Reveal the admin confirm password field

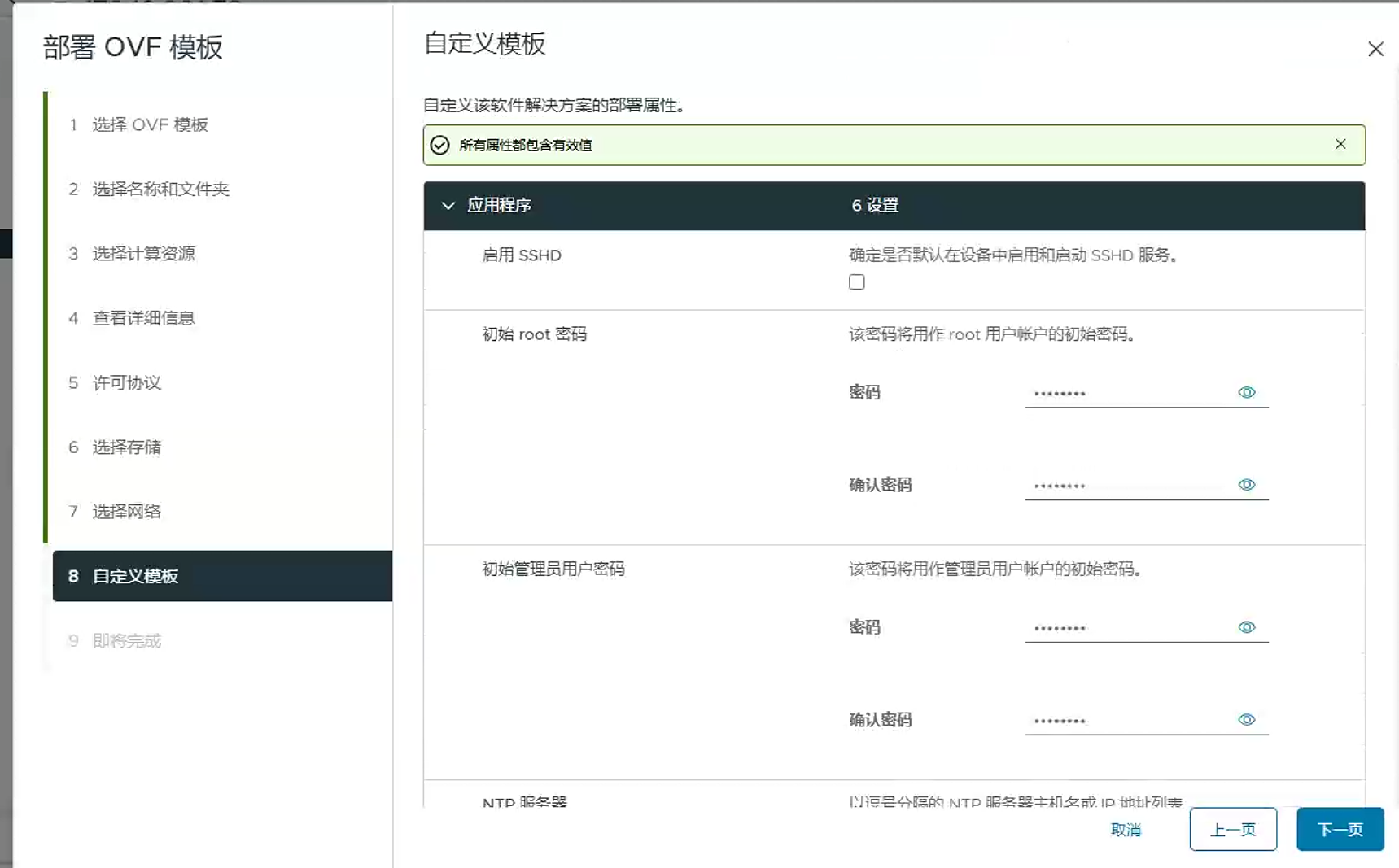click(1246, 720)
